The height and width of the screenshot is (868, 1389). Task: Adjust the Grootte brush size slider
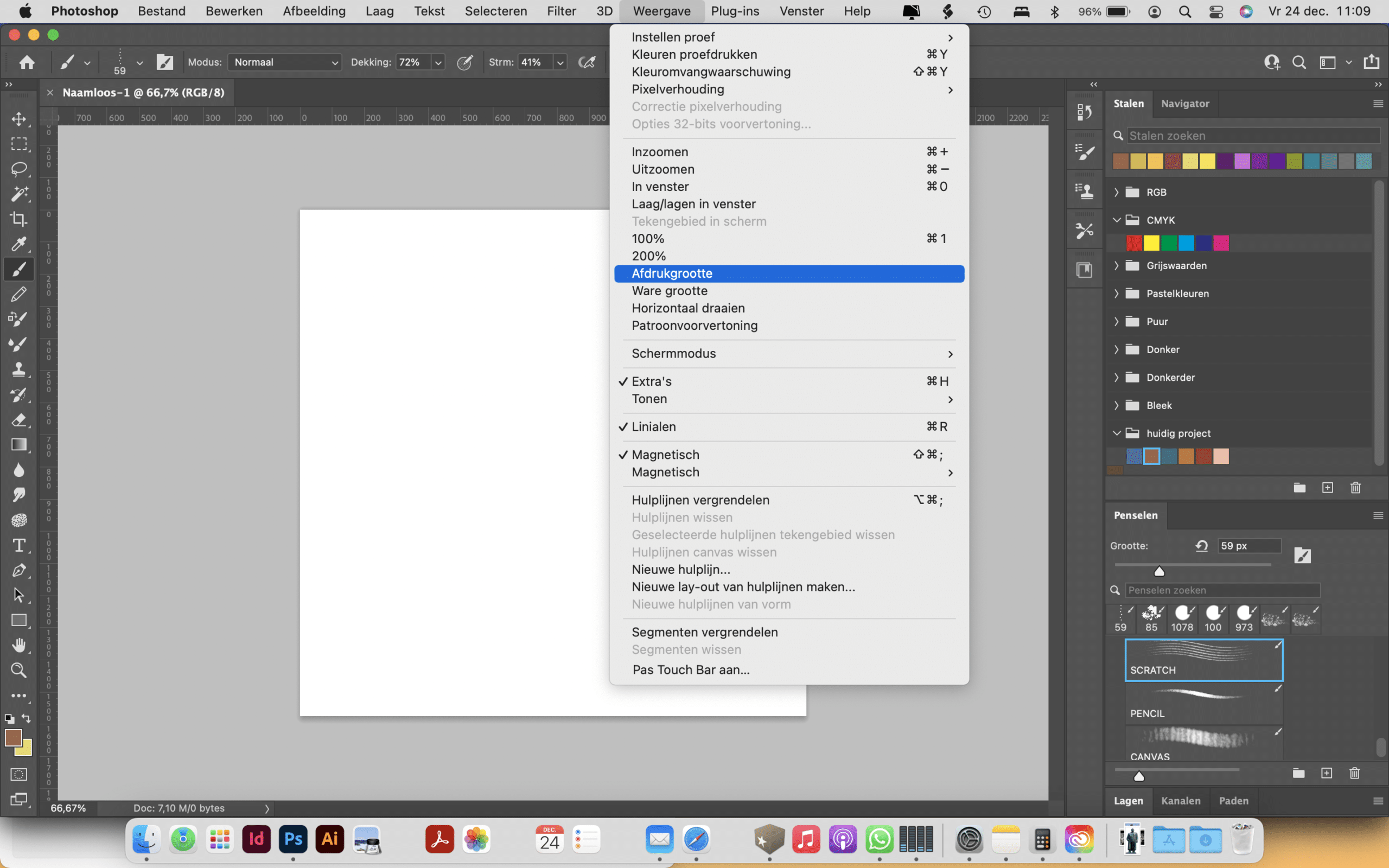[x=1159, y=571]
